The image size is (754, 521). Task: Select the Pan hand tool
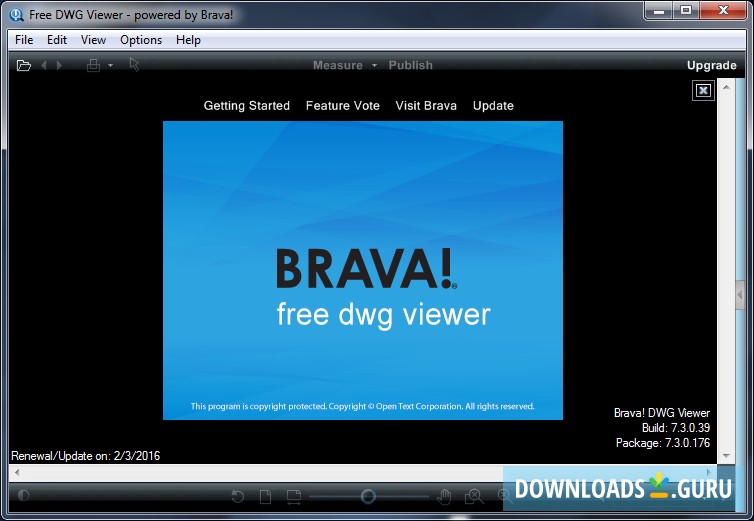pyautogui.click(x=444, y=496)
